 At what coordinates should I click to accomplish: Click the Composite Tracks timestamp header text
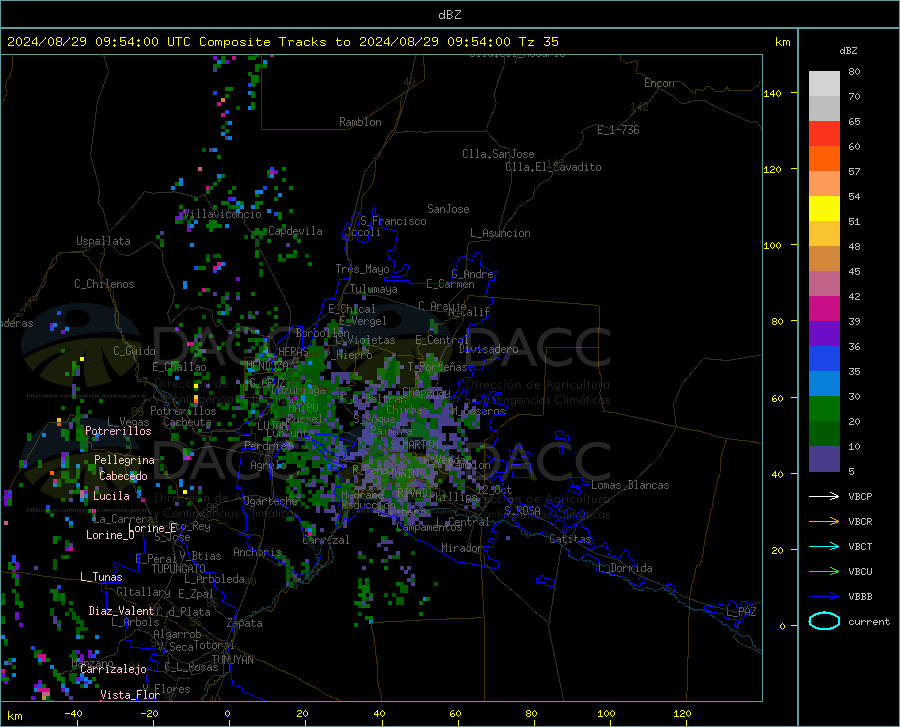click(282, 42)
